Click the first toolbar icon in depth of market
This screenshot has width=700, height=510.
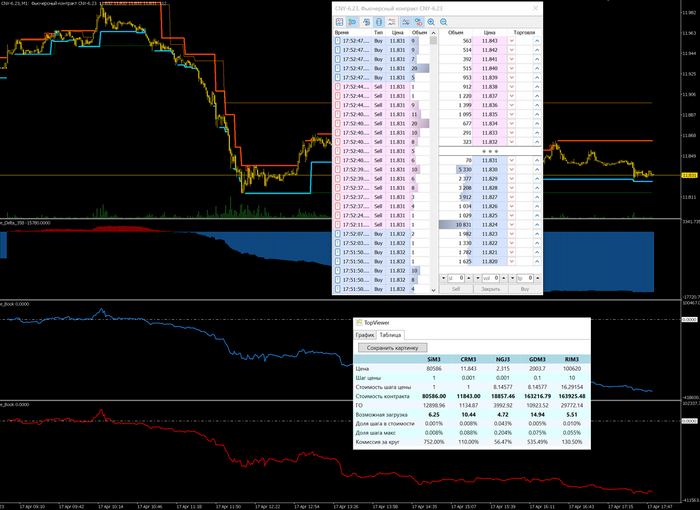tap(339, 22)
